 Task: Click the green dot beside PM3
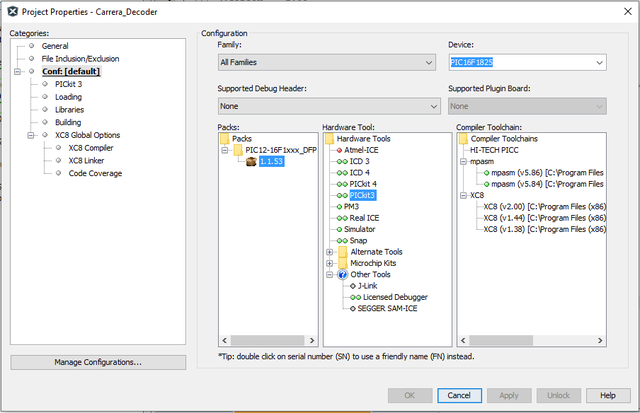[339, 206]
